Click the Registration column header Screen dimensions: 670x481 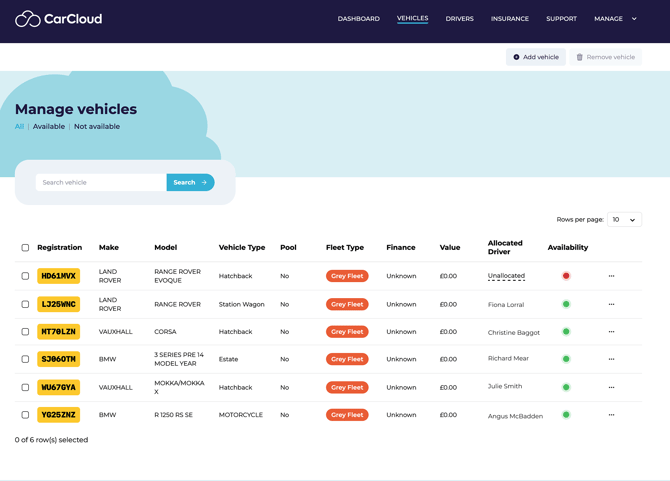59,247
